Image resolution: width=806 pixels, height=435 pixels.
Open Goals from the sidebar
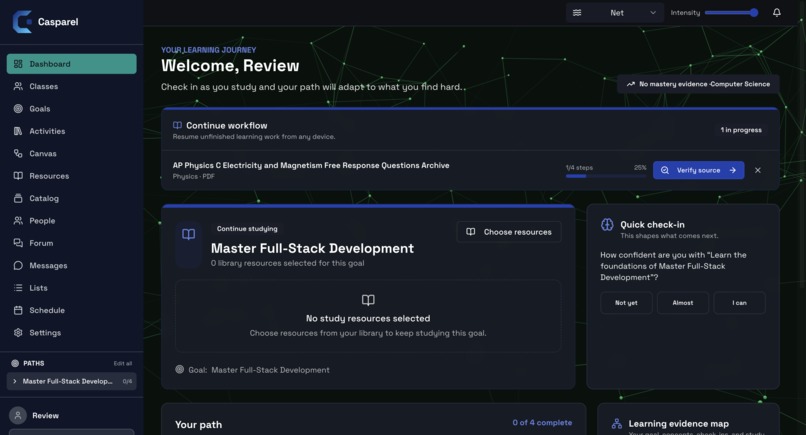(71, 108)
